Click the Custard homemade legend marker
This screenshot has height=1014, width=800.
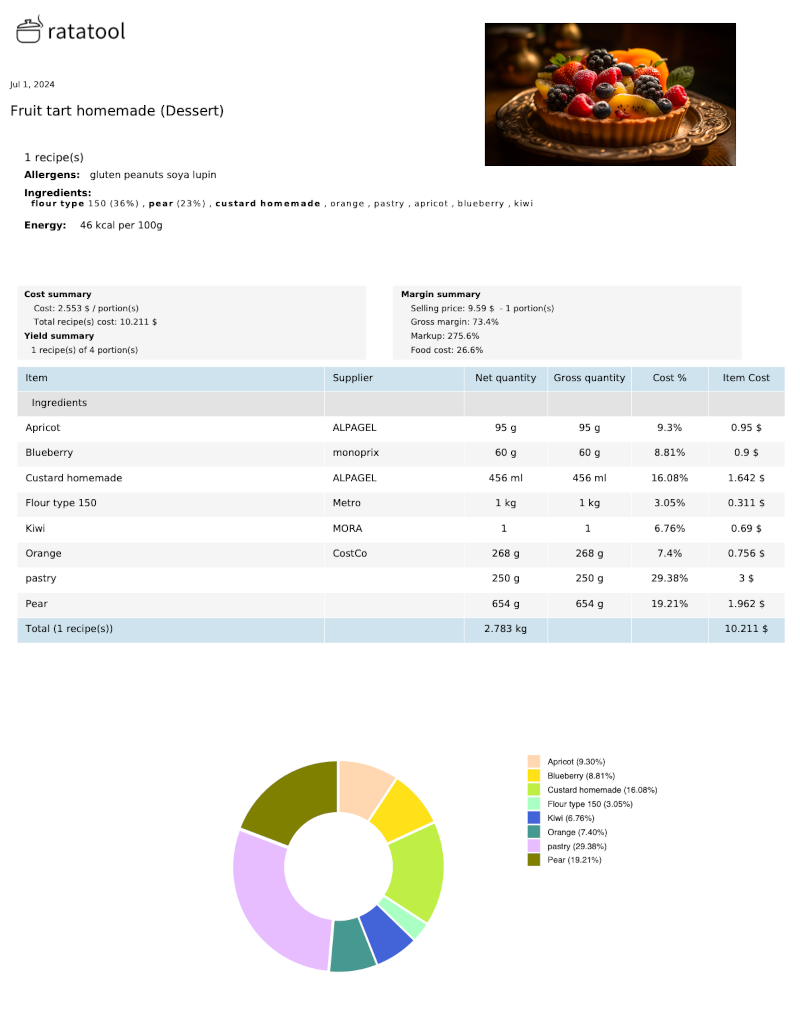pos(533,789)
